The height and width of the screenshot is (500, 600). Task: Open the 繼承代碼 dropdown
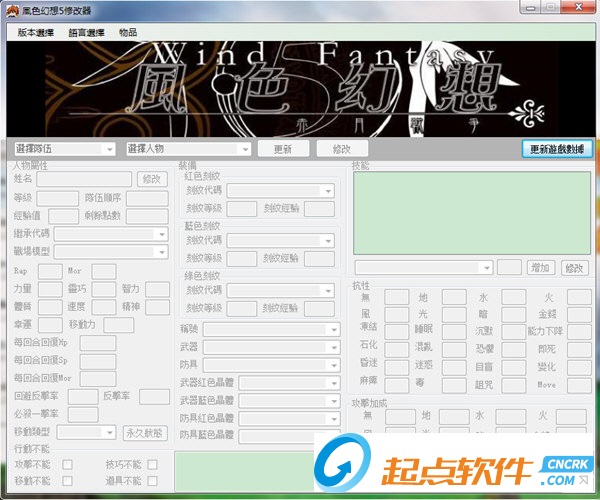point(111,234)
